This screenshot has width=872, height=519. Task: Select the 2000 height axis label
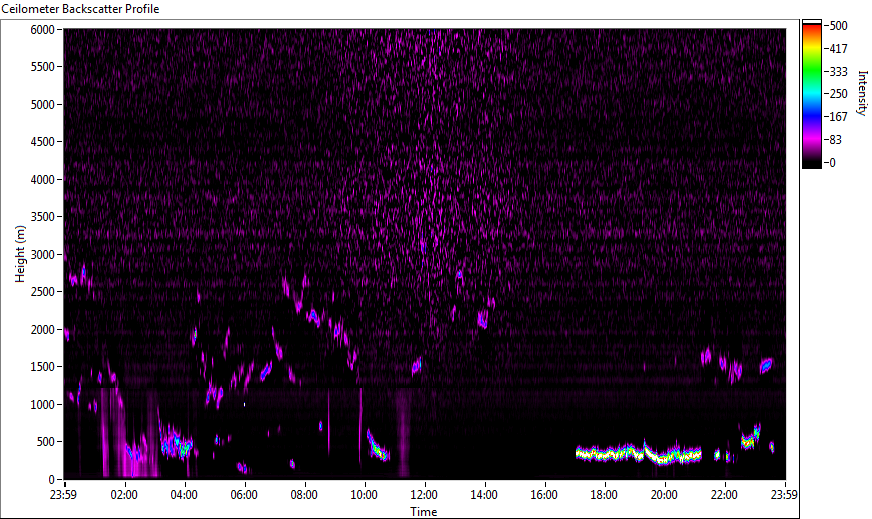click(x=42, y=330)
